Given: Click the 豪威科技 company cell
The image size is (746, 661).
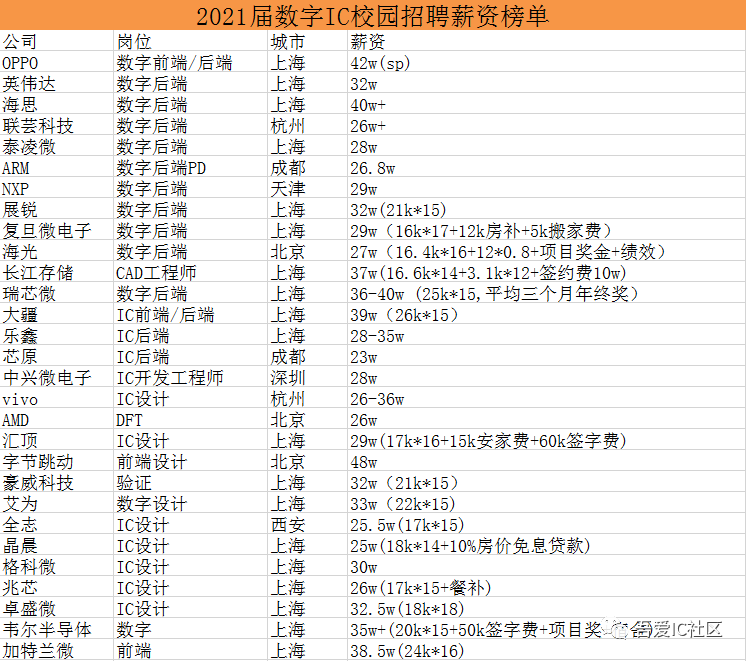Looking at the screenshot, I should (x=57, y=482).
